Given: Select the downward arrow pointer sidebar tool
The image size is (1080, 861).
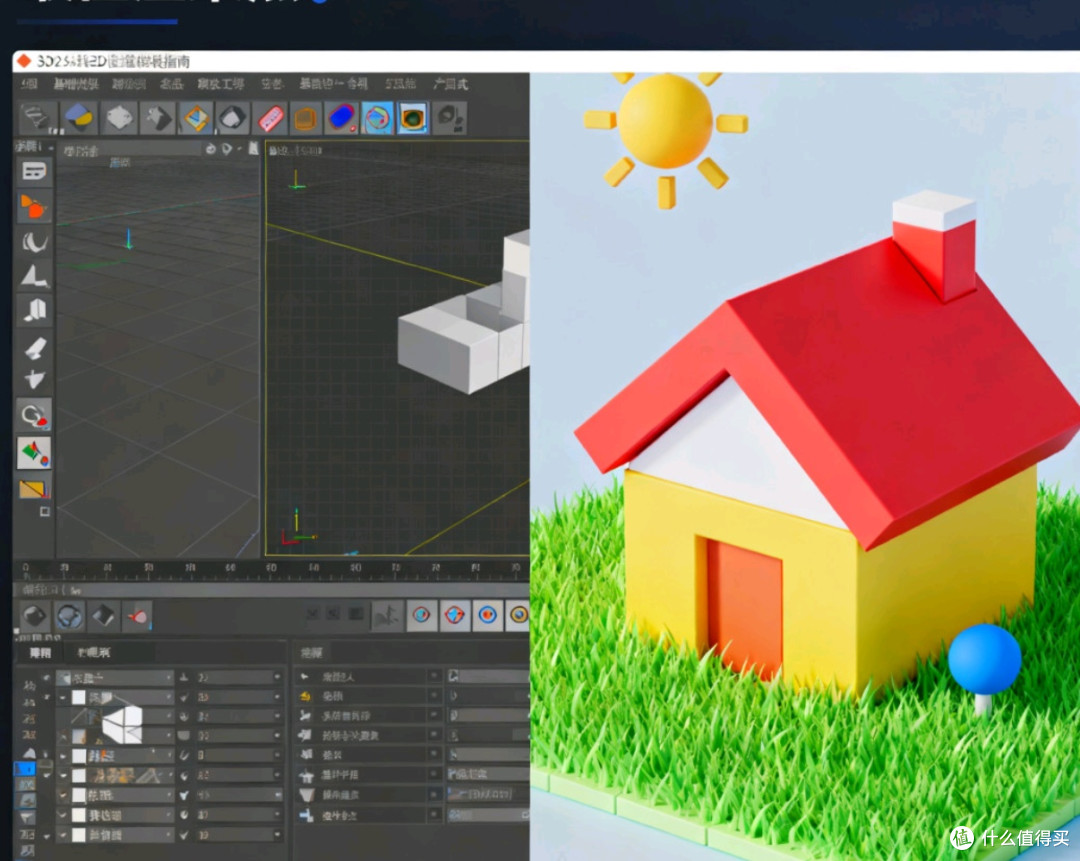Looking at the screenshot, I should 34,380.
